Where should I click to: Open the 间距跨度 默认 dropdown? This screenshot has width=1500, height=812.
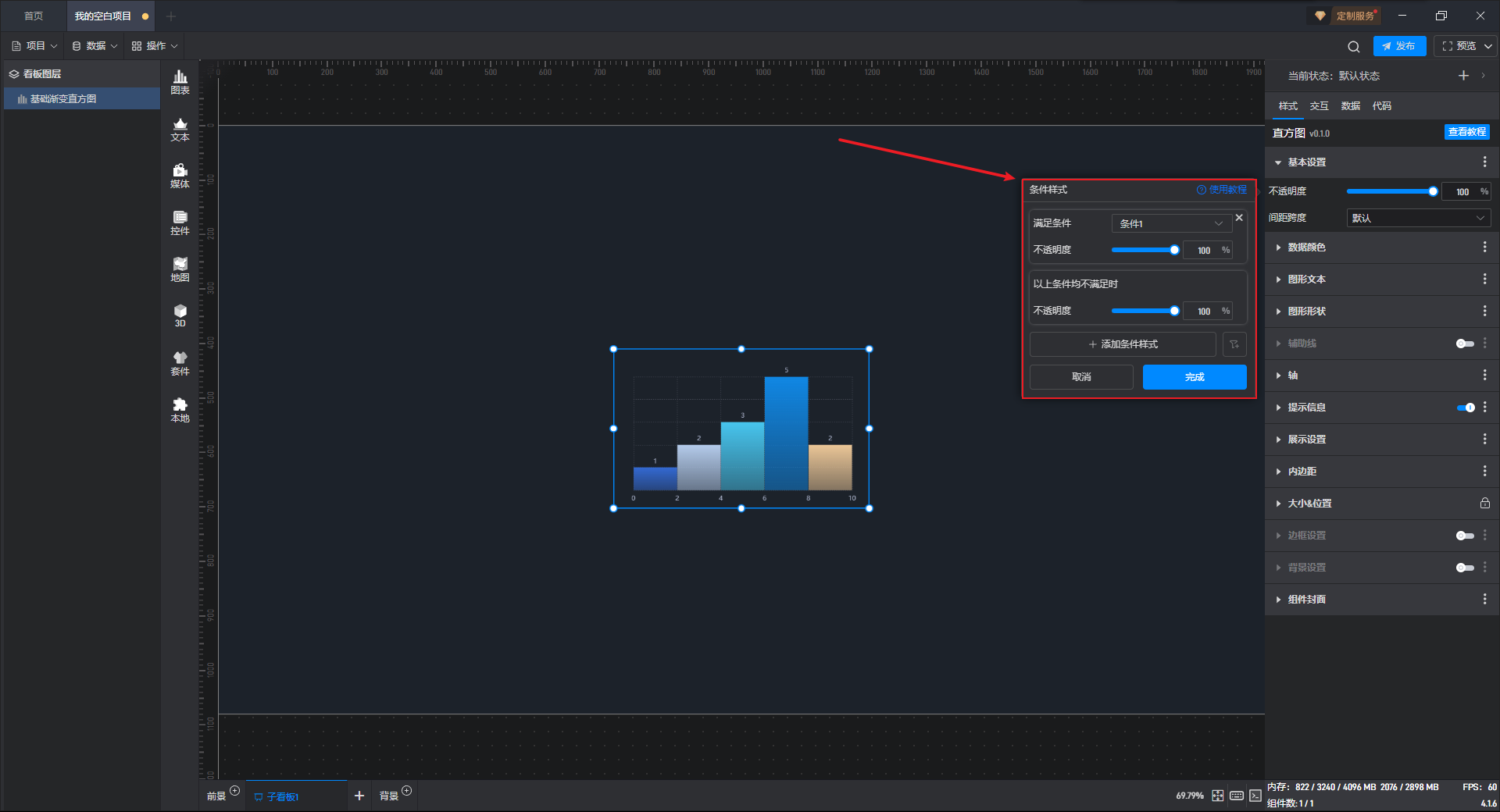(x=1418, y=218)
